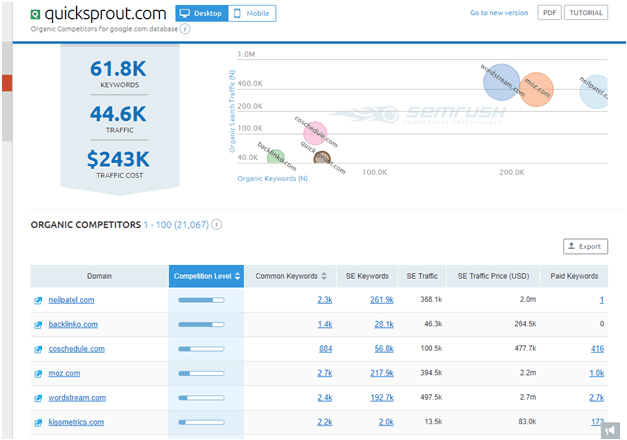The width and height of the screenshot is (627, 440).
Task: Click the 61.8K Keywords statistic
Action: pos(119,74)
